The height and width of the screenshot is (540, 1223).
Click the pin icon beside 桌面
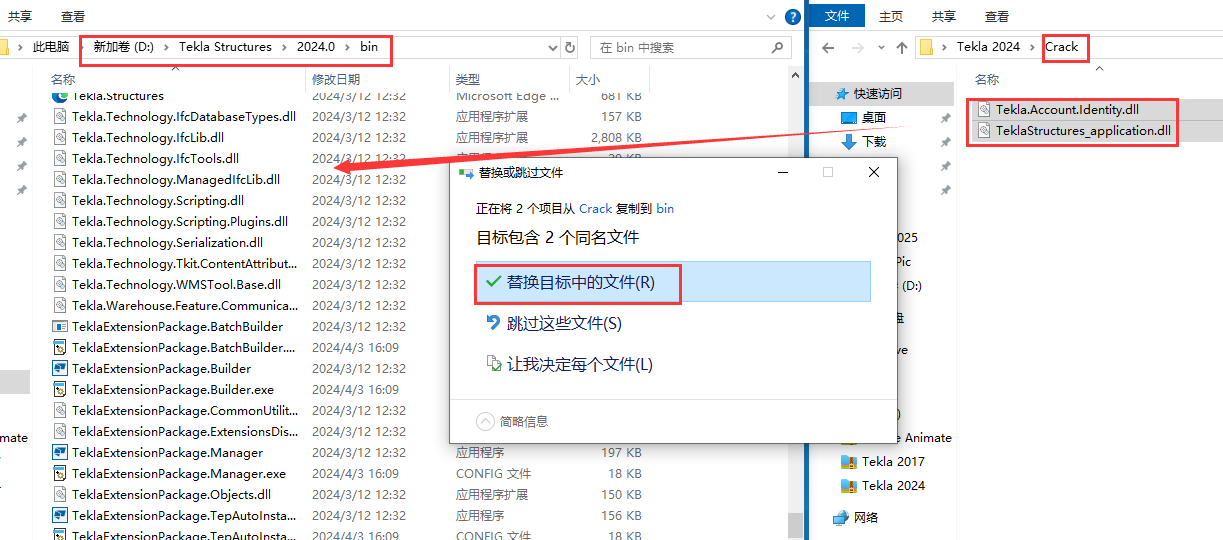(x=945, y=118)
